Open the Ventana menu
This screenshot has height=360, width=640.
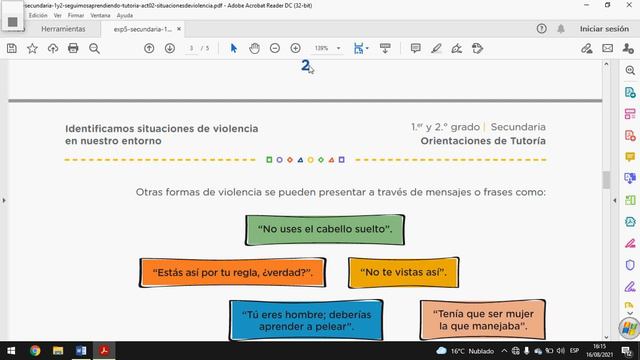coord(100,16)
